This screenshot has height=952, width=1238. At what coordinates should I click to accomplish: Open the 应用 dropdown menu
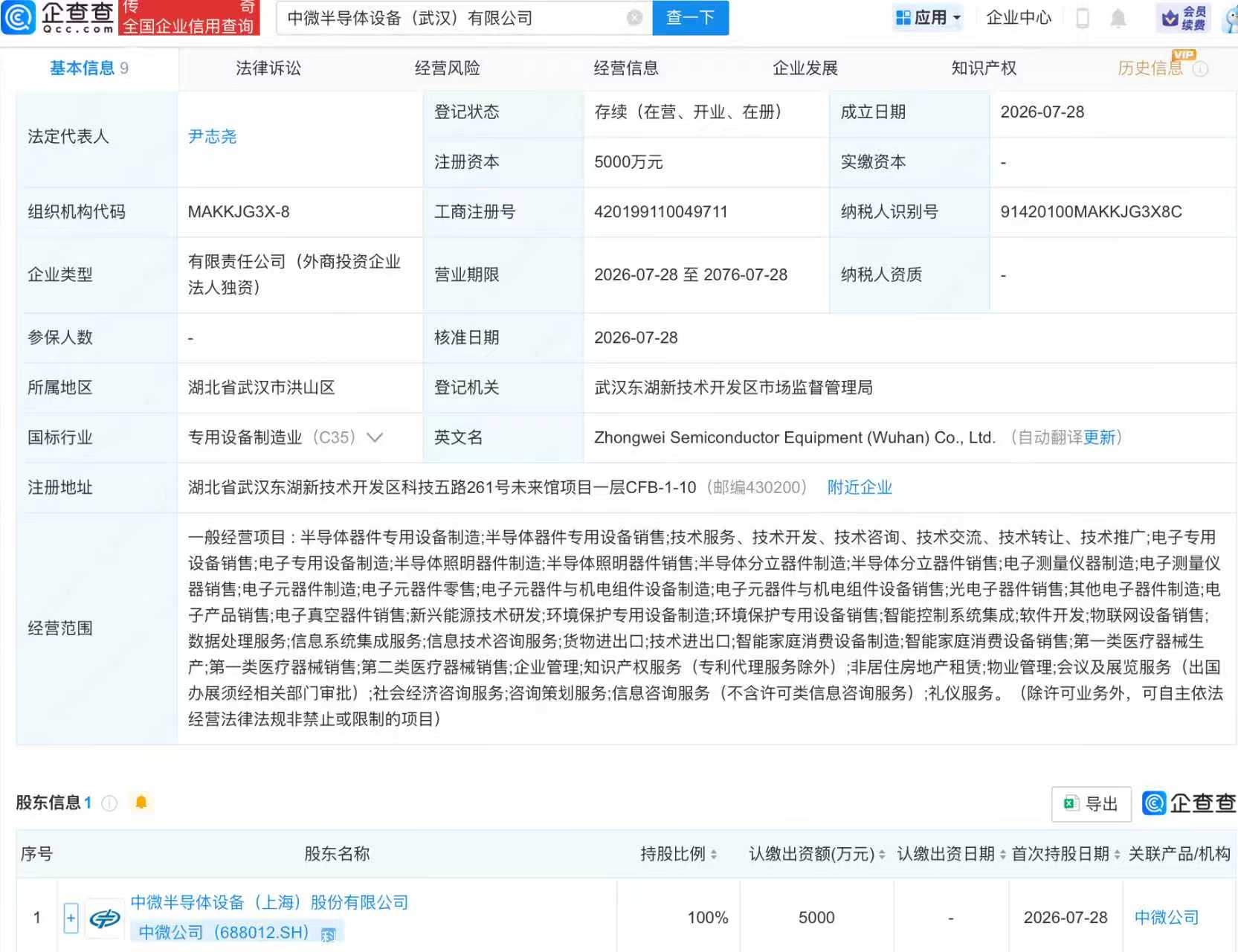click(x=928, y=17)
